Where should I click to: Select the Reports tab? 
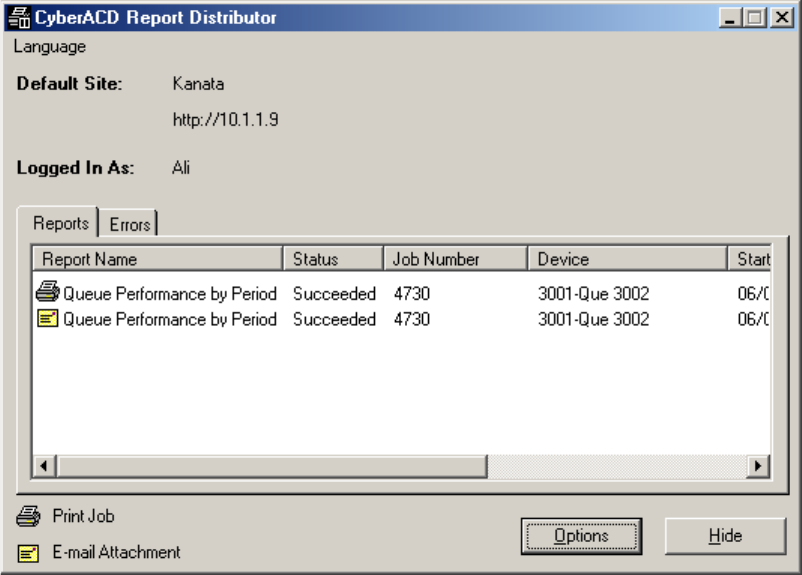click(x=60, y=223)
